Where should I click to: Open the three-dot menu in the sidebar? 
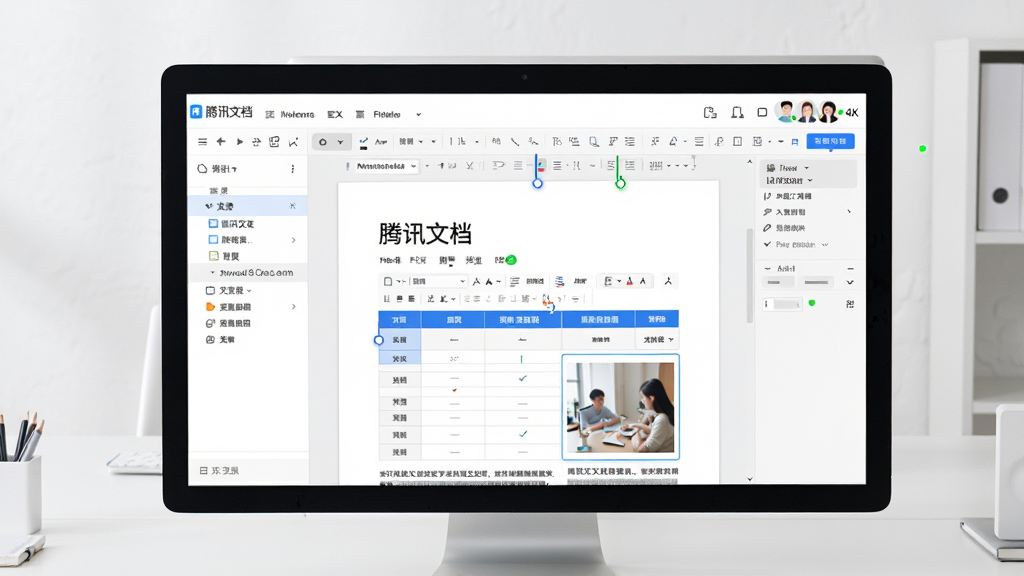click(293, 168)
